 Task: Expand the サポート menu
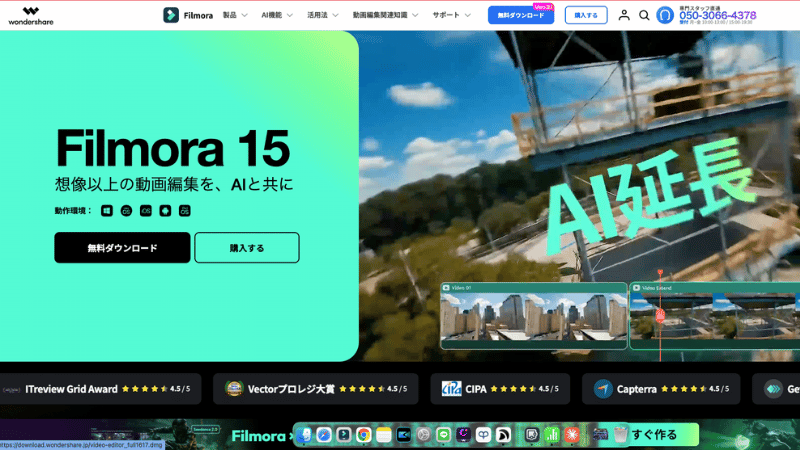(x=452, y=15)
